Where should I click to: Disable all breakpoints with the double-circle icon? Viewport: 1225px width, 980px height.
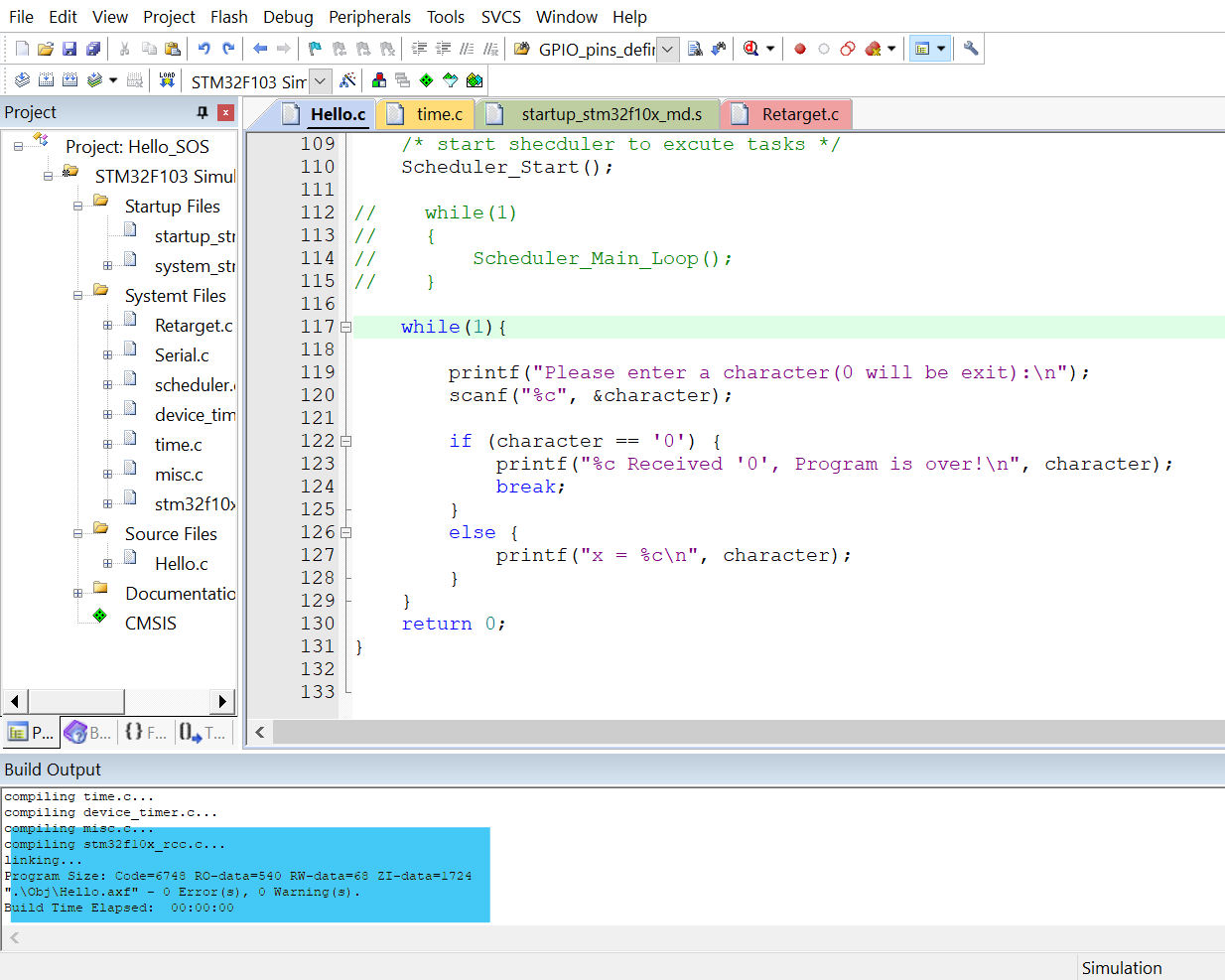point(848,49)
